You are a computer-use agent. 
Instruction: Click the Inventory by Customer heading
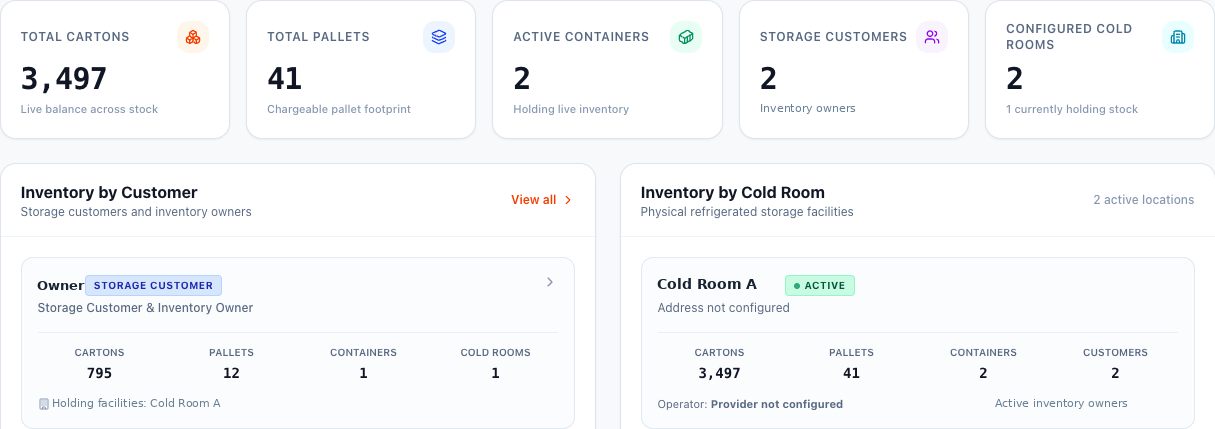coord(109,192)
